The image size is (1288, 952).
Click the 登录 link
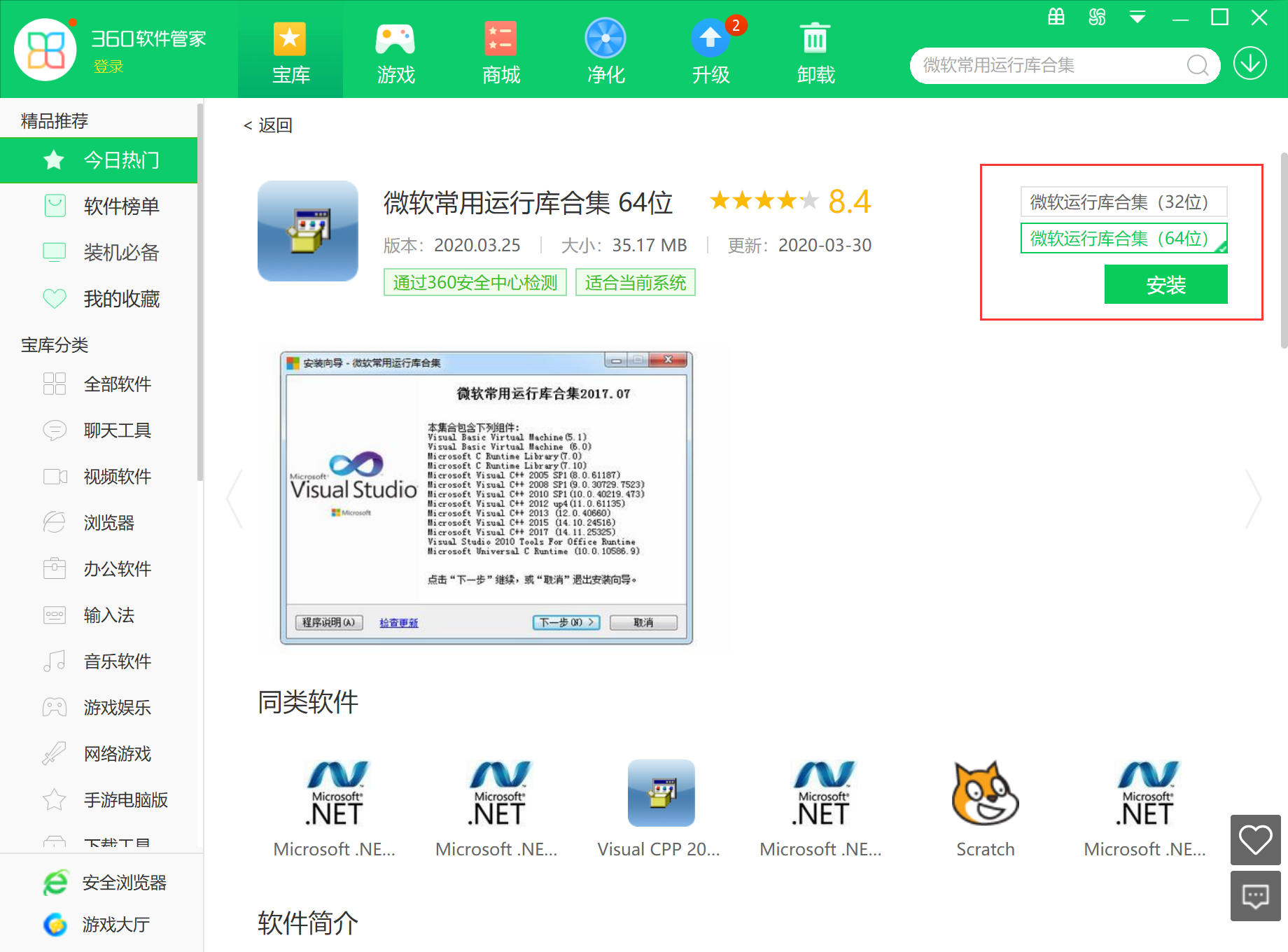coord(108,66)
